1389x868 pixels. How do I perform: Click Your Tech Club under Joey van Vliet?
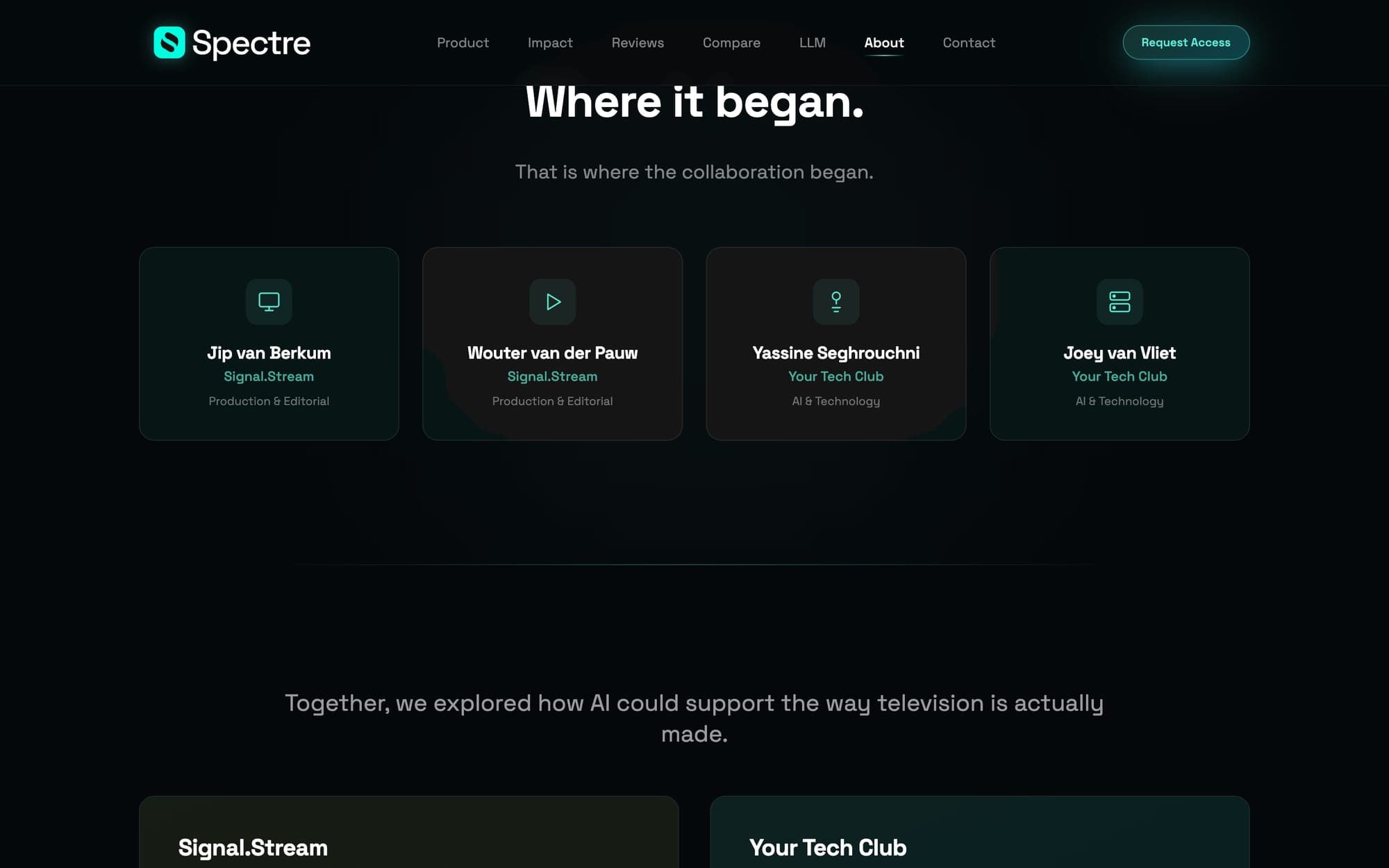coord(1120,376)
